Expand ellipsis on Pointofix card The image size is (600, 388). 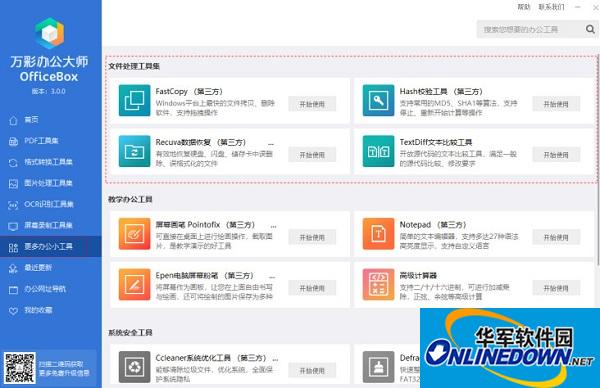[273, 227]
